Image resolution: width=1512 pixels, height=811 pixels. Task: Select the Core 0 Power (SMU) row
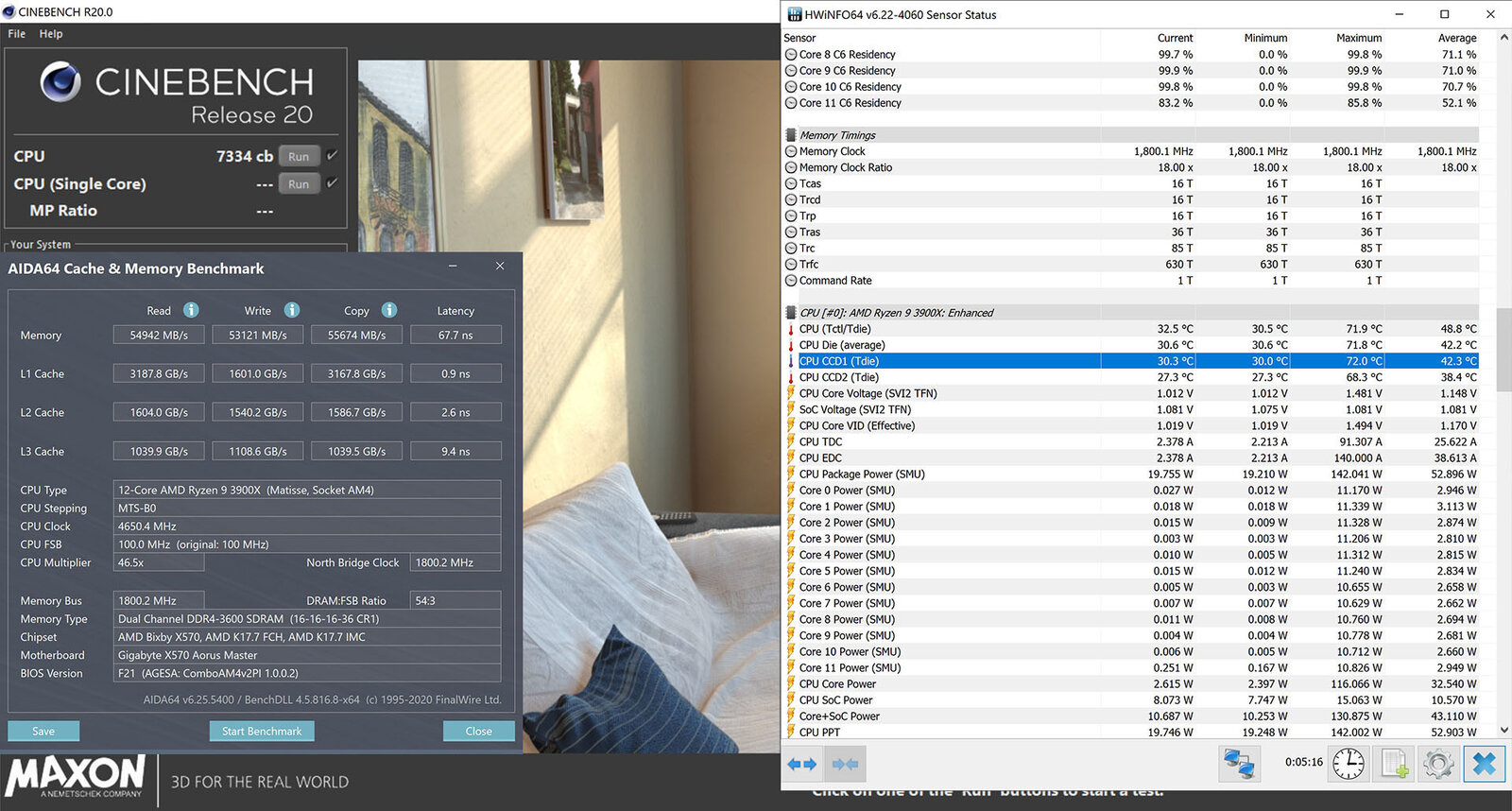point(1131,491)
